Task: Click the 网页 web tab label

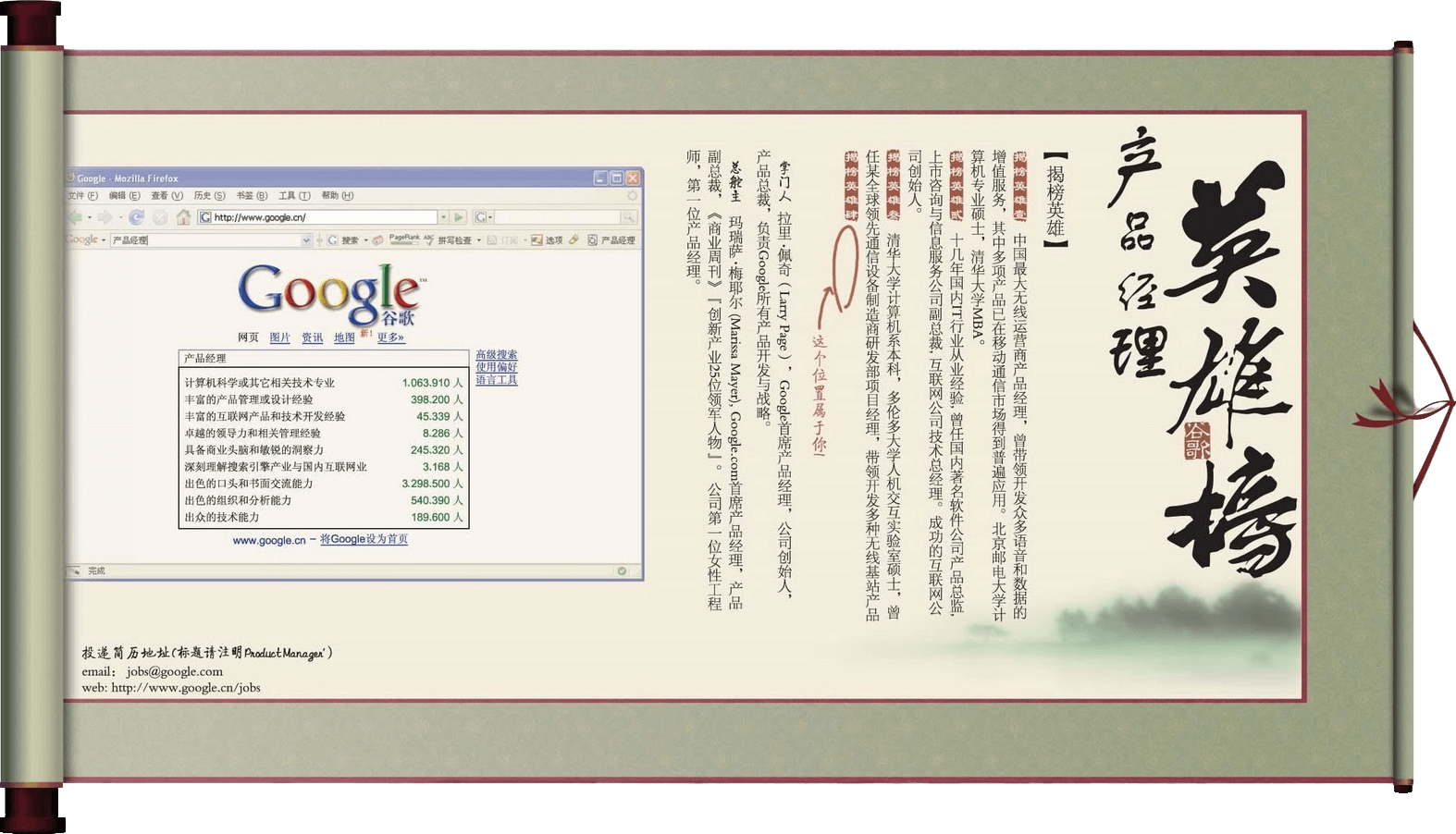Action: click(248, 337)
